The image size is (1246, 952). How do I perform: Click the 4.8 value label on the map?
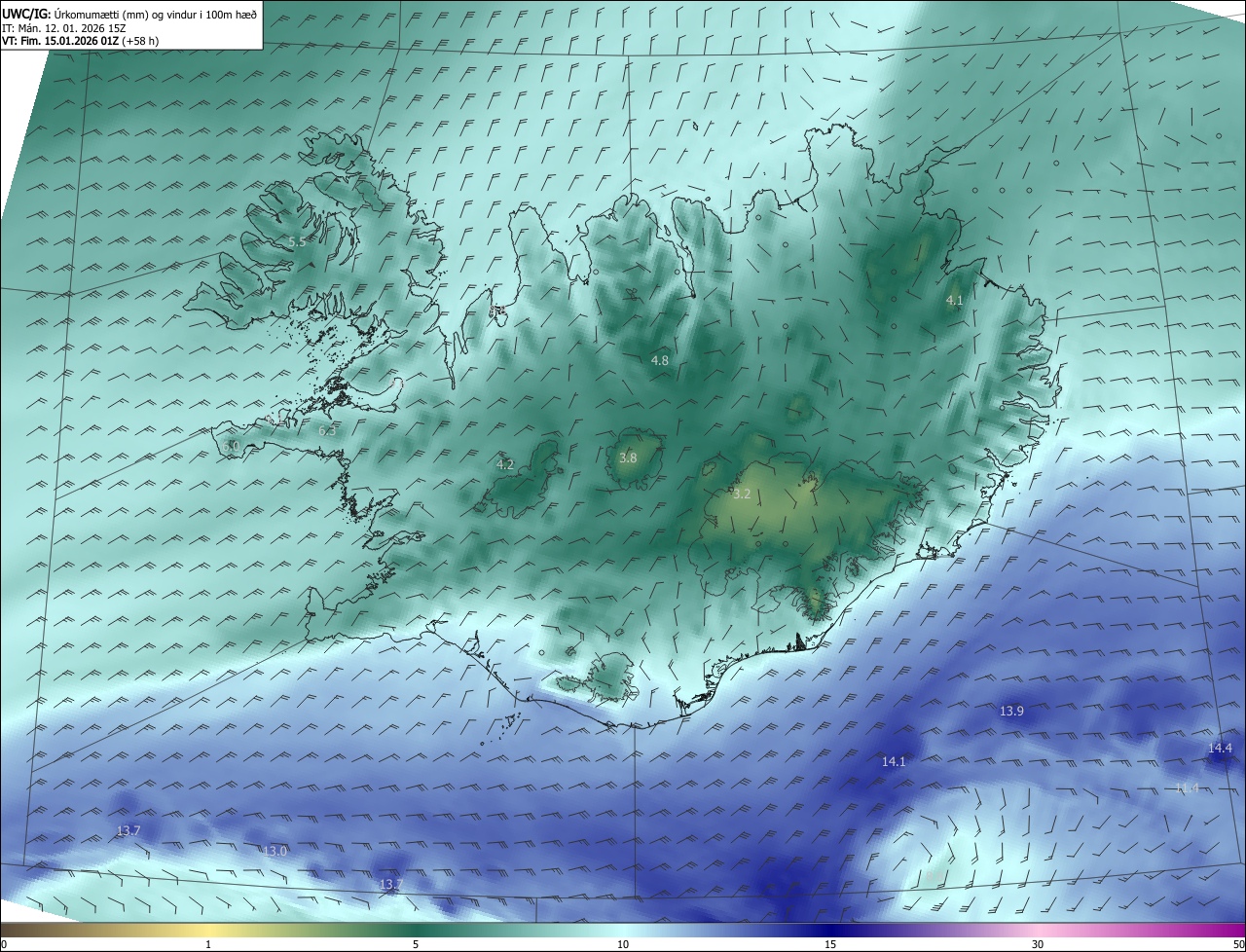(x=660, y=360)
